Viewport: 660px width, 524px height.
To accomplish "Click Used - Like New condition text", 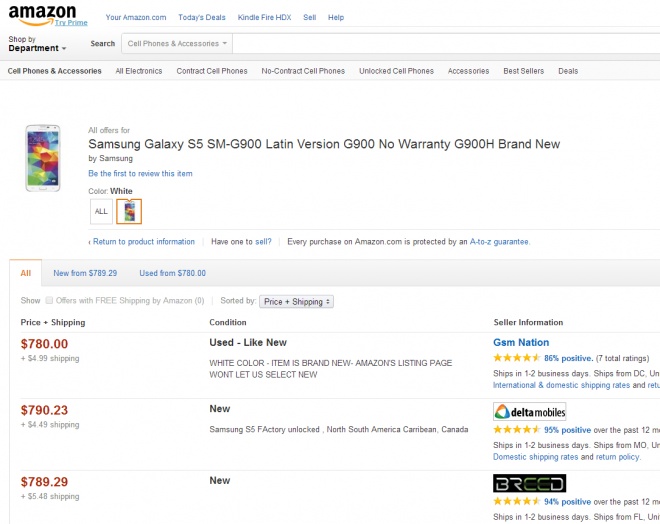I will coord(248,342).
